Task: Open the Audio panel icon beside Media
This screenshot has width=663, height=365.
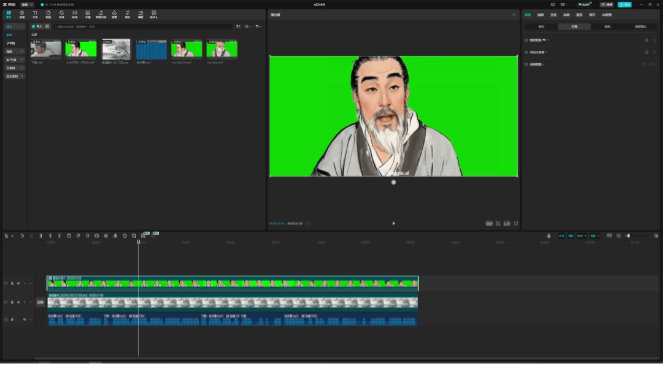Action: coord(22,14)
